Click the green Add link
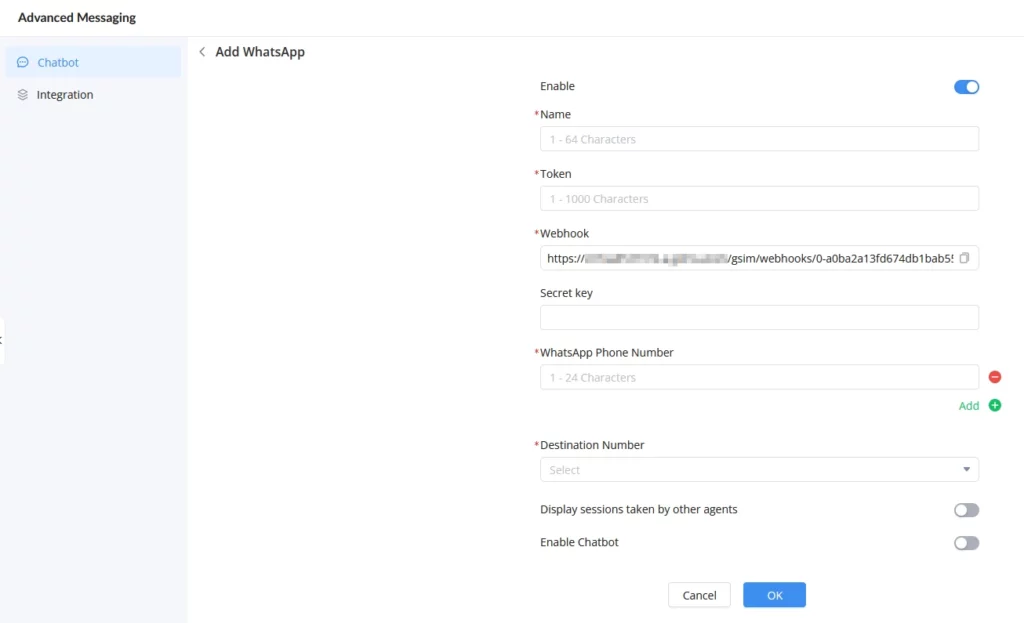This screenshot has height=623, width=1024. point(968,406)
